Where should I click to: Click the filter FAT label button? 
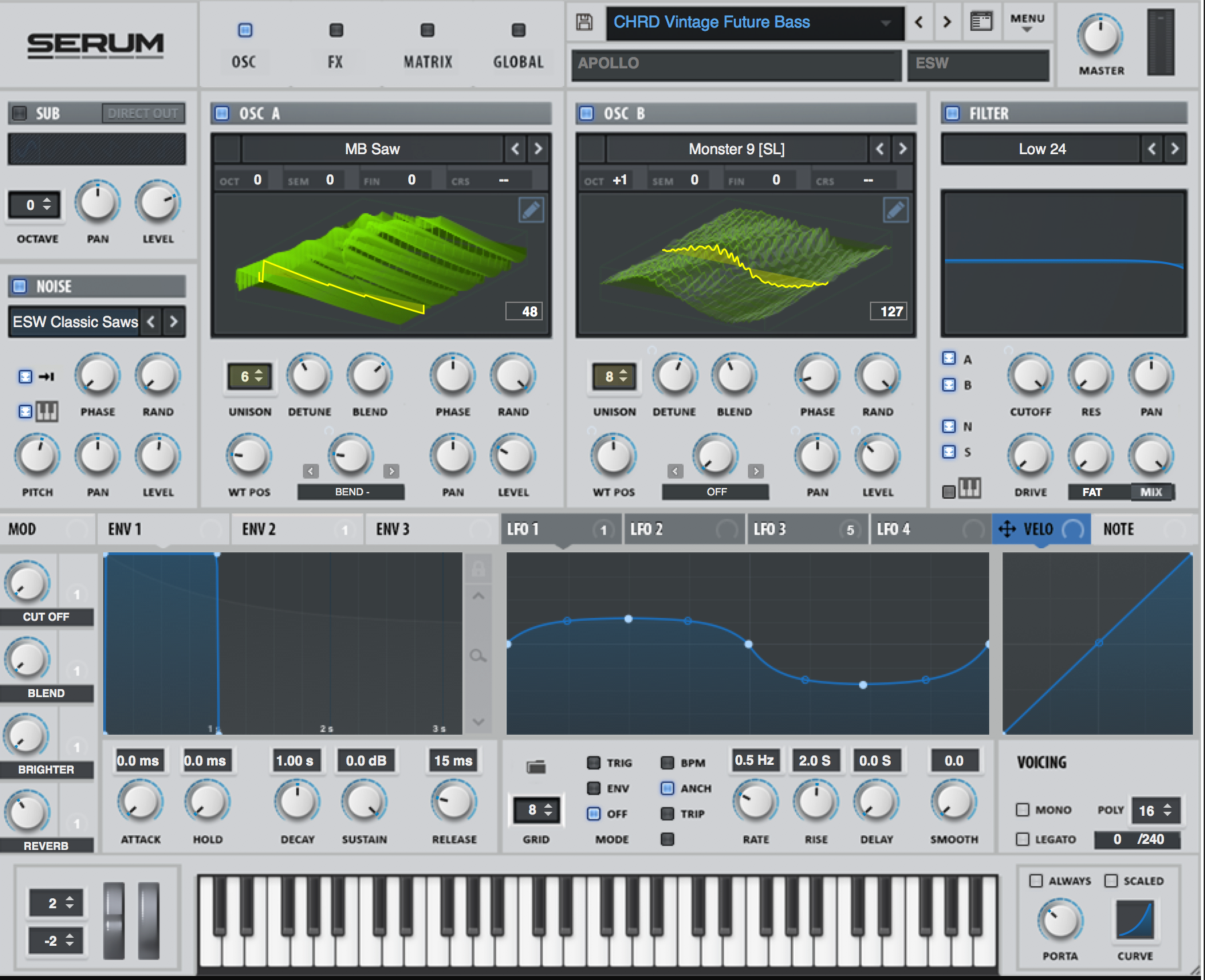[x=1092, y=492]
